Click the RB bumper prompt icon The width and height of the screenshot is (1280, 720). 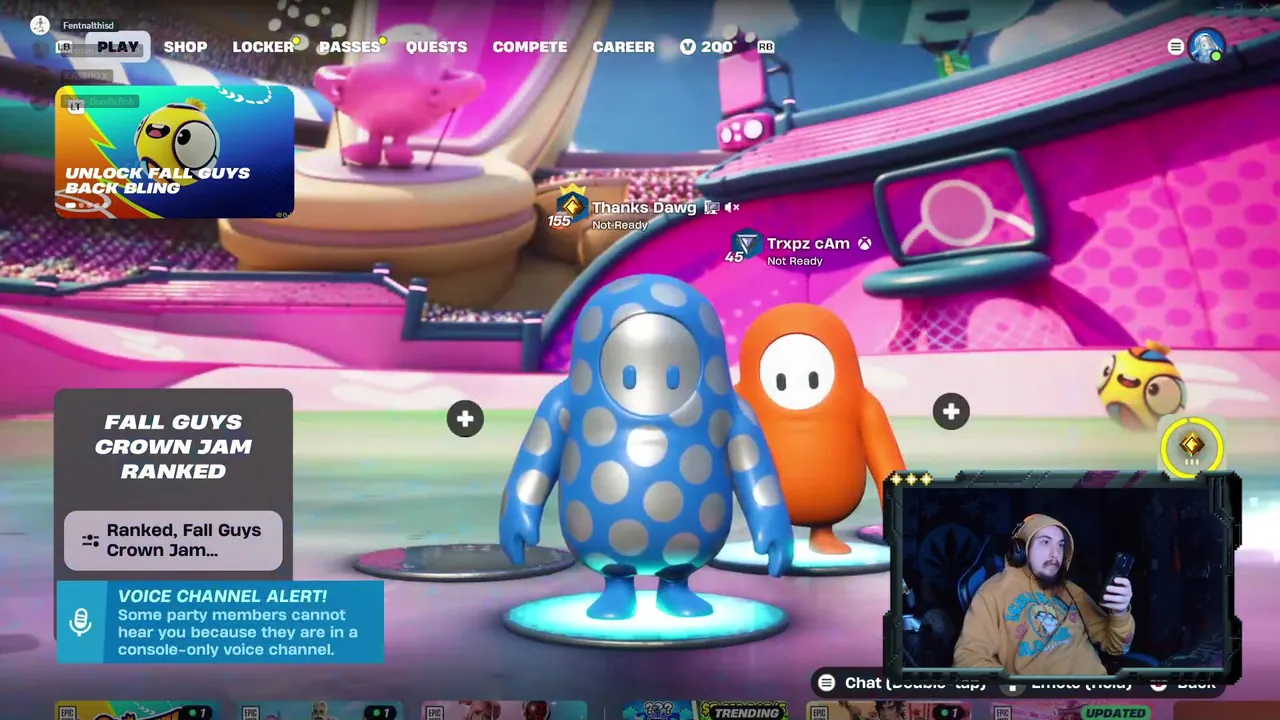tap(766, 47)
